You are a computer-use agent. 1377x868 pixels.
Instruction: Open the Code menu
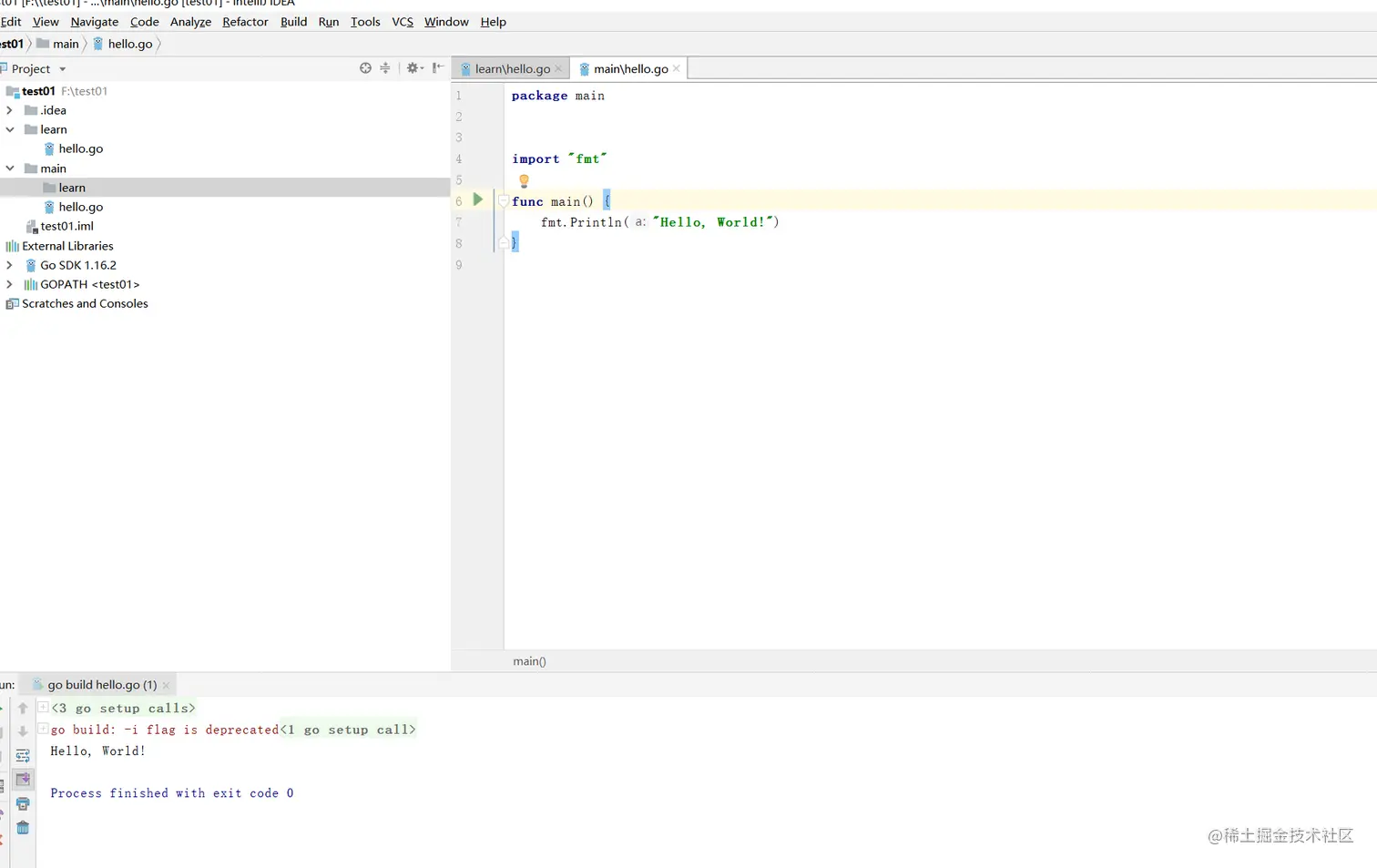pos(144,22)
